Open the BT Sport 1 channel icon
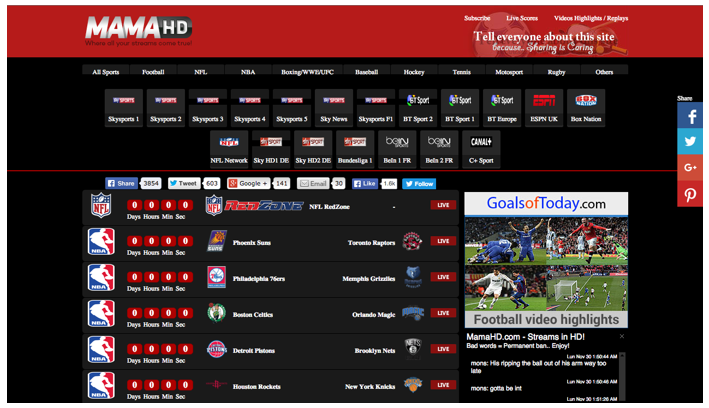Screen dimensions: 709x408 tap(460, 108)
